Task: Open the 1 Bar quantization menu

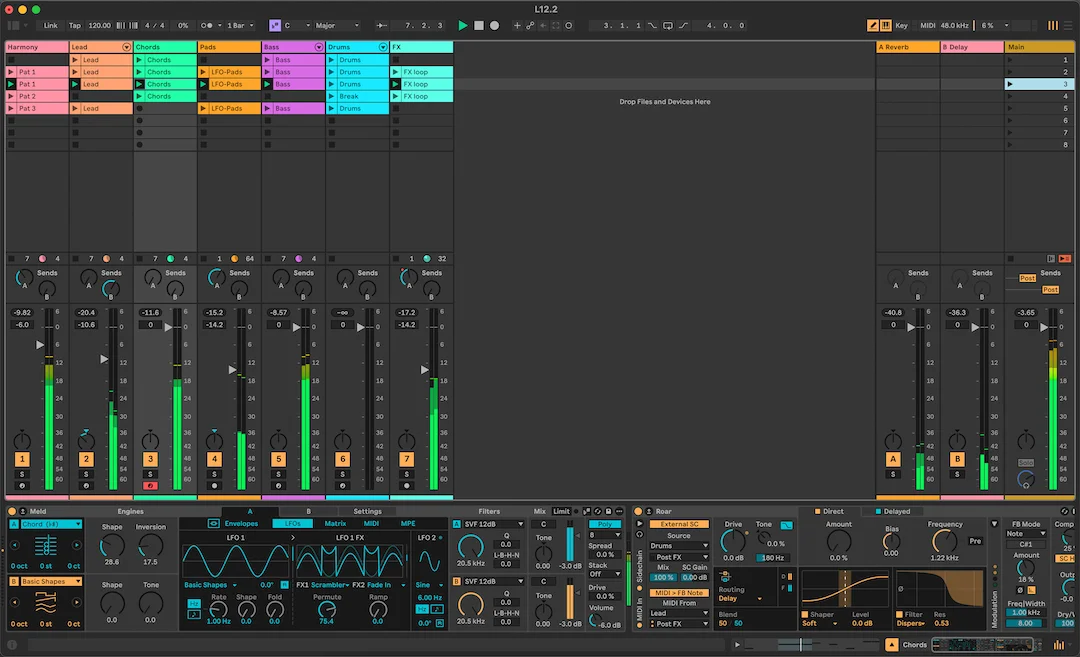Action: 240,25
